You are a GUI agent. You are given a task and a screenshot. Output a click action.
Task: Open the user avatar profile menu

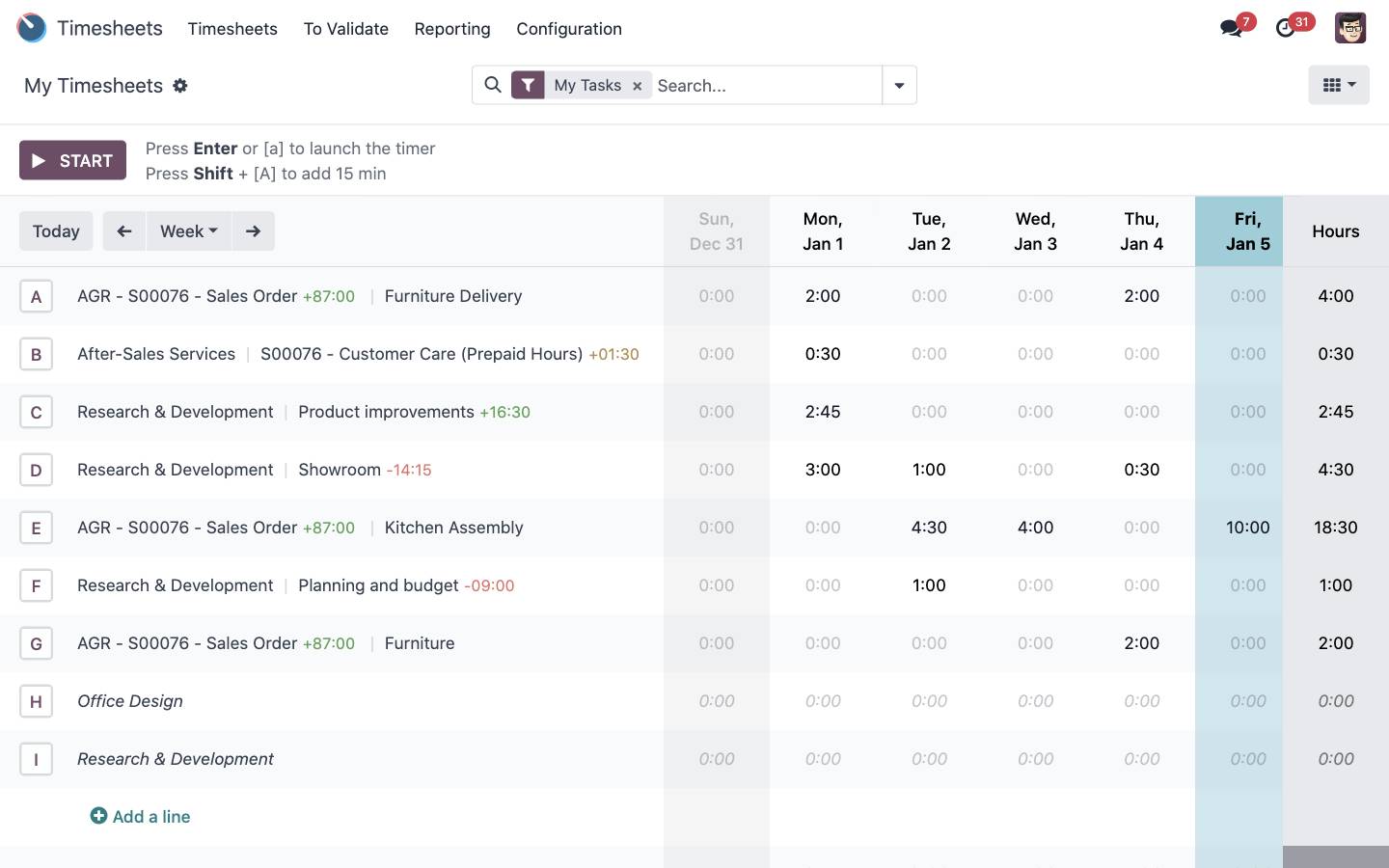1350,28
